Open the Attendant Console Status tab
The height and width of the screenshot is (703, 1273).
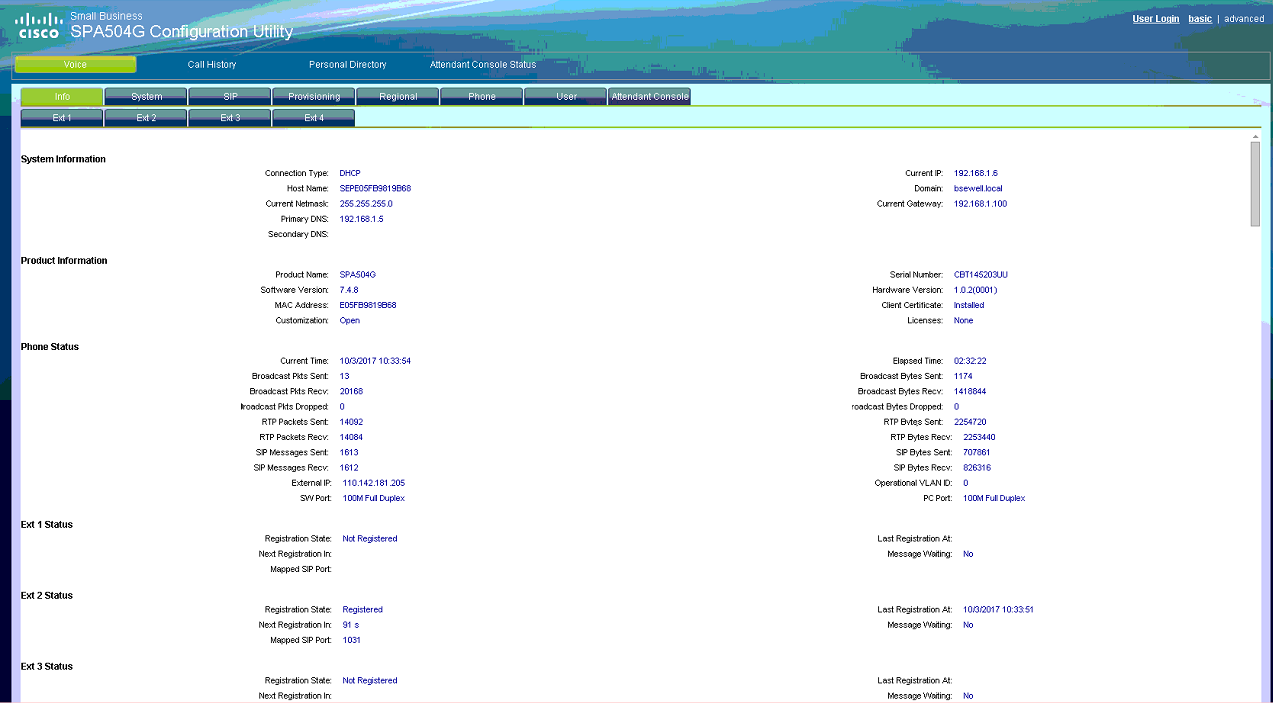pos(483,65)
